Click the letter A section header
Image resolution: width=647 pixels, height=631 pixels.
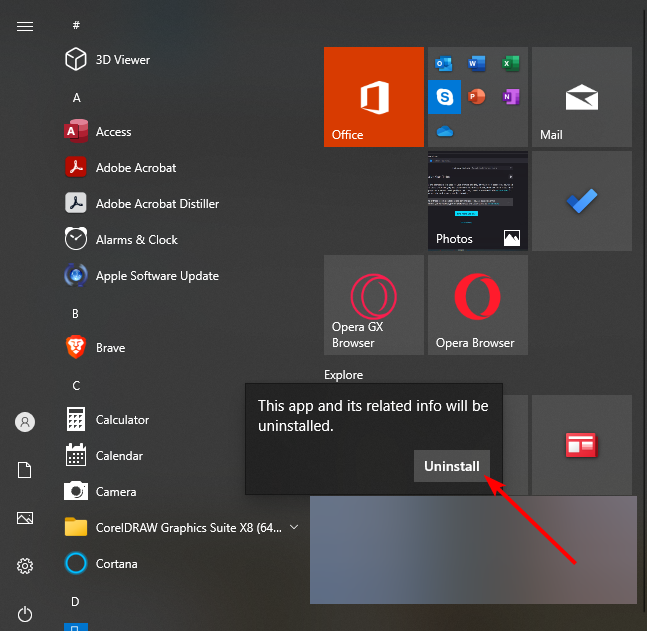click(76, 98)
